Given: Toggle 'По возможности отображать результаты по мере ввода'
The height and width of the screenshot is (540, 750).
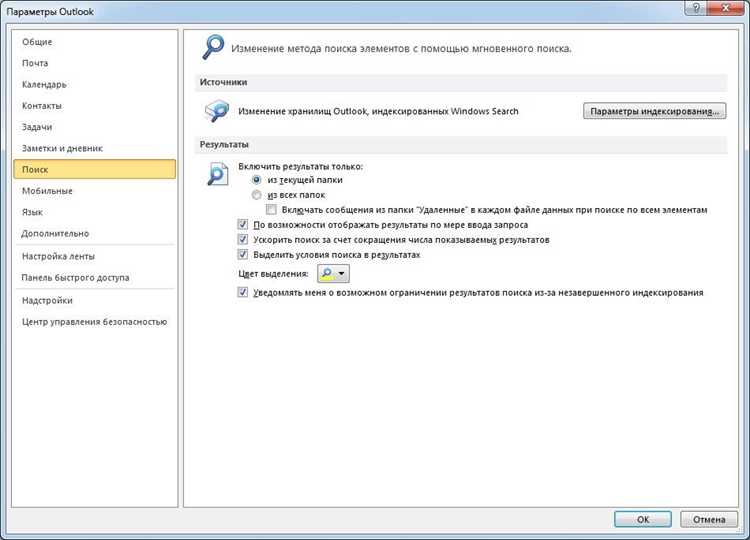Looking at the screenshot, I should click(243, 224).
